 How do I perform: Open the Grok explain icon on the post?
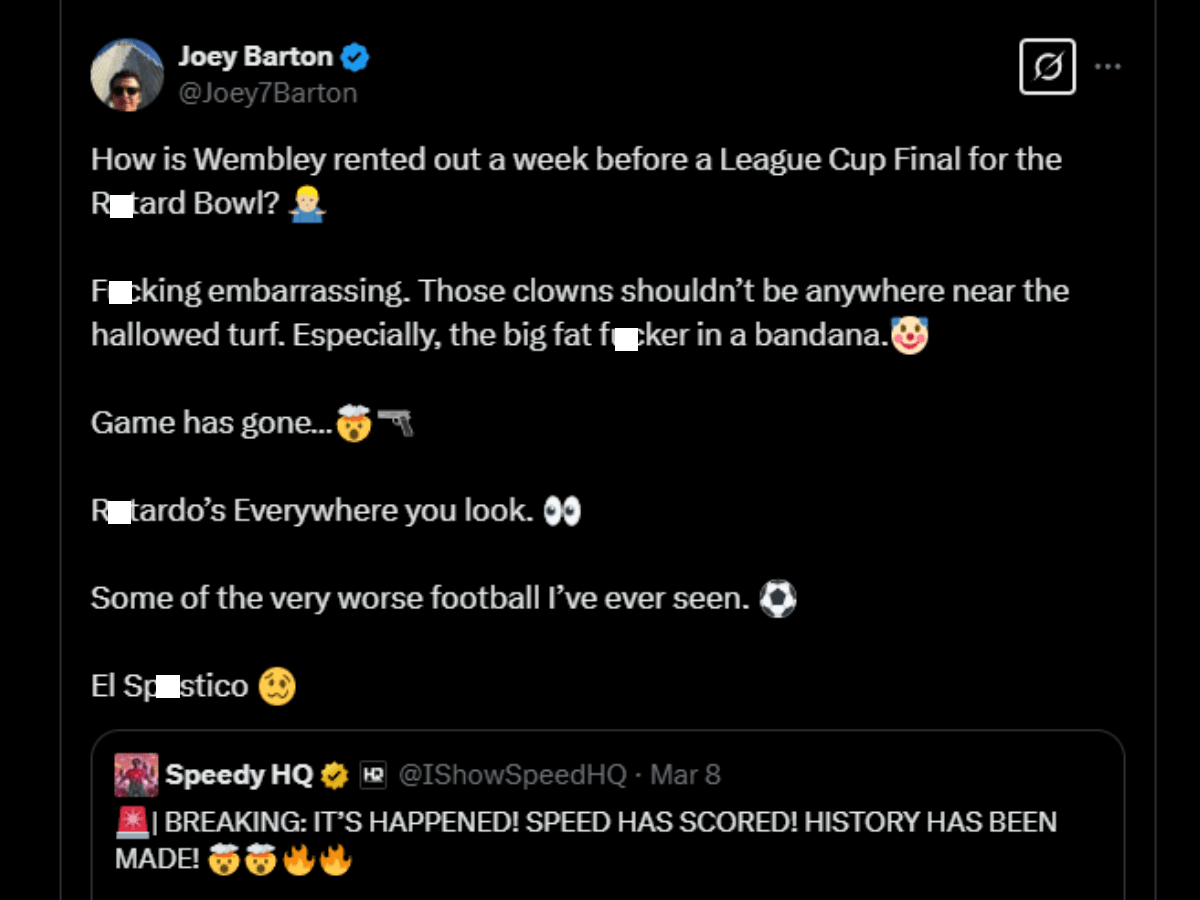(x=1047, y=66)
